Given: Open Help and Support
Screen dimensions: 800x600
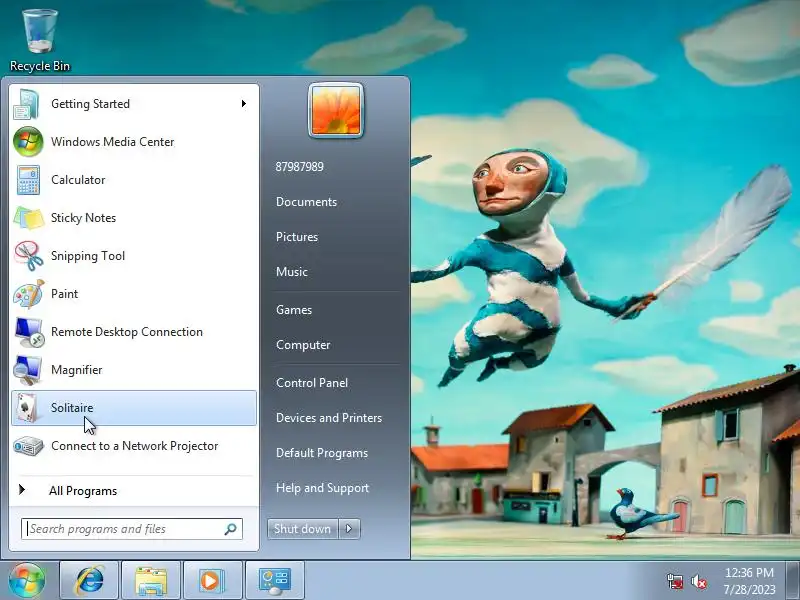Looking at the screenshot, I should pyautogui.click(x=322, y=488).
